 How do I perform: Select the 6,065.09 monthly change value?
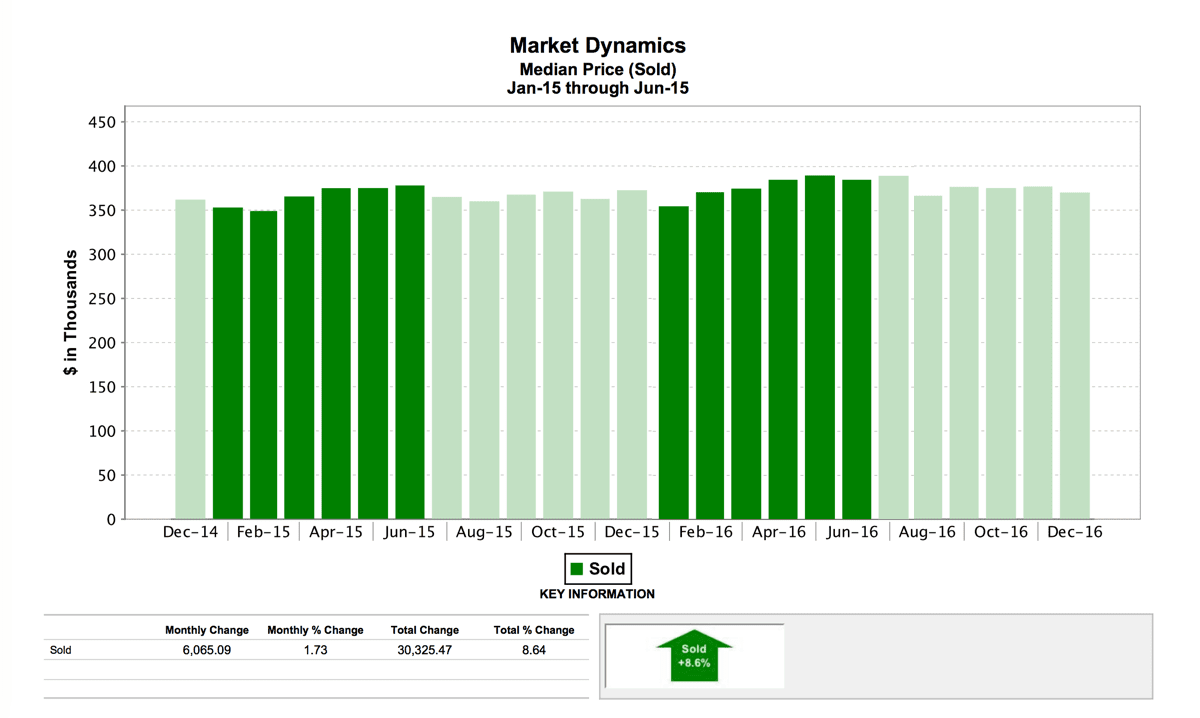(207, 650)
